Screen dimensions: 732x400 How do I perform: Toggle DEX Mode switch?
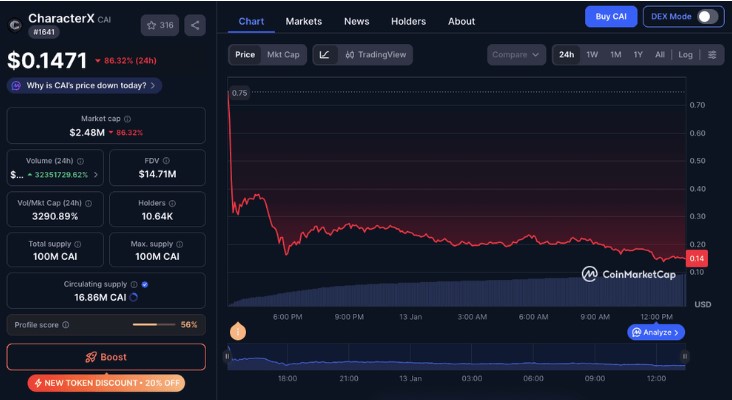pyautogui.click(x=708, y=17)
